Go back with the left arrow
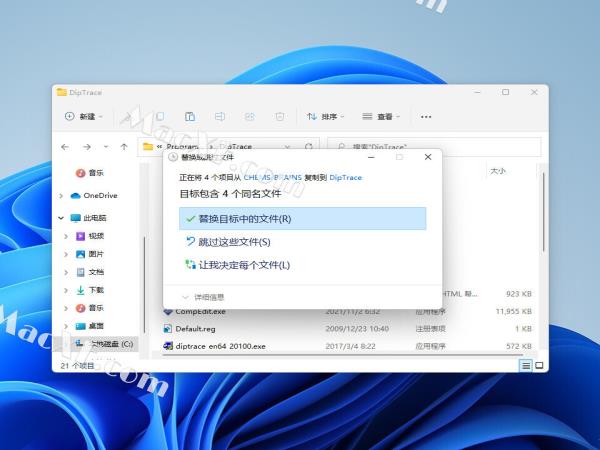The height and width of the screenshot is (450, 600). tap(65, 147)
